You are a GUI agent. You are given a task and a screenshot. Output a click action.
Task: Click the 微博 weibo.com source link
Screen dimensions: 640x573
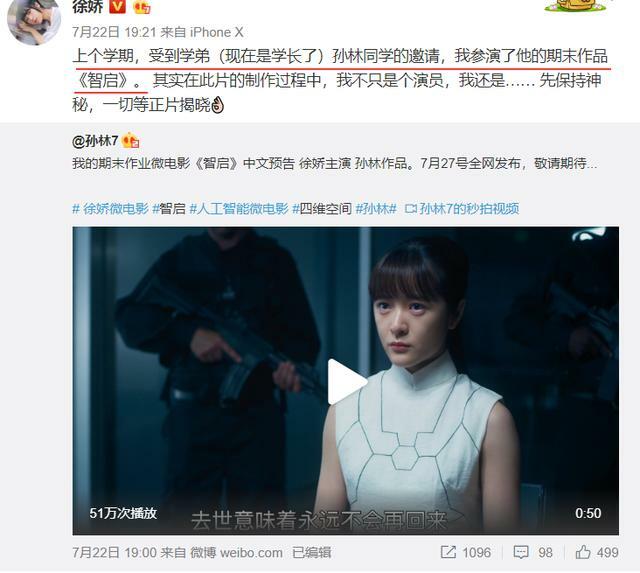[x=236, y=553]
